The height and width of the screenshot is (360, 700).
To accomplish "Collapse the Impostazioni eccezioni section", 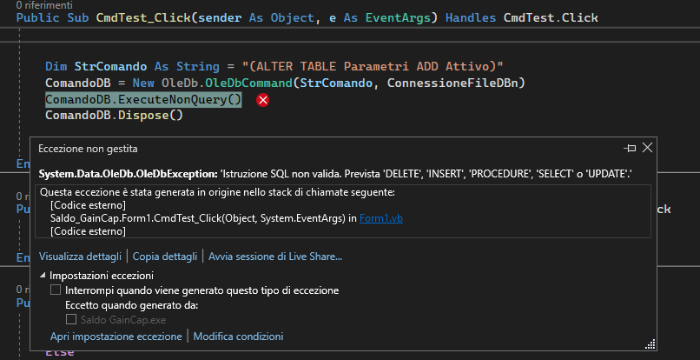I will [x=43, y=276].
